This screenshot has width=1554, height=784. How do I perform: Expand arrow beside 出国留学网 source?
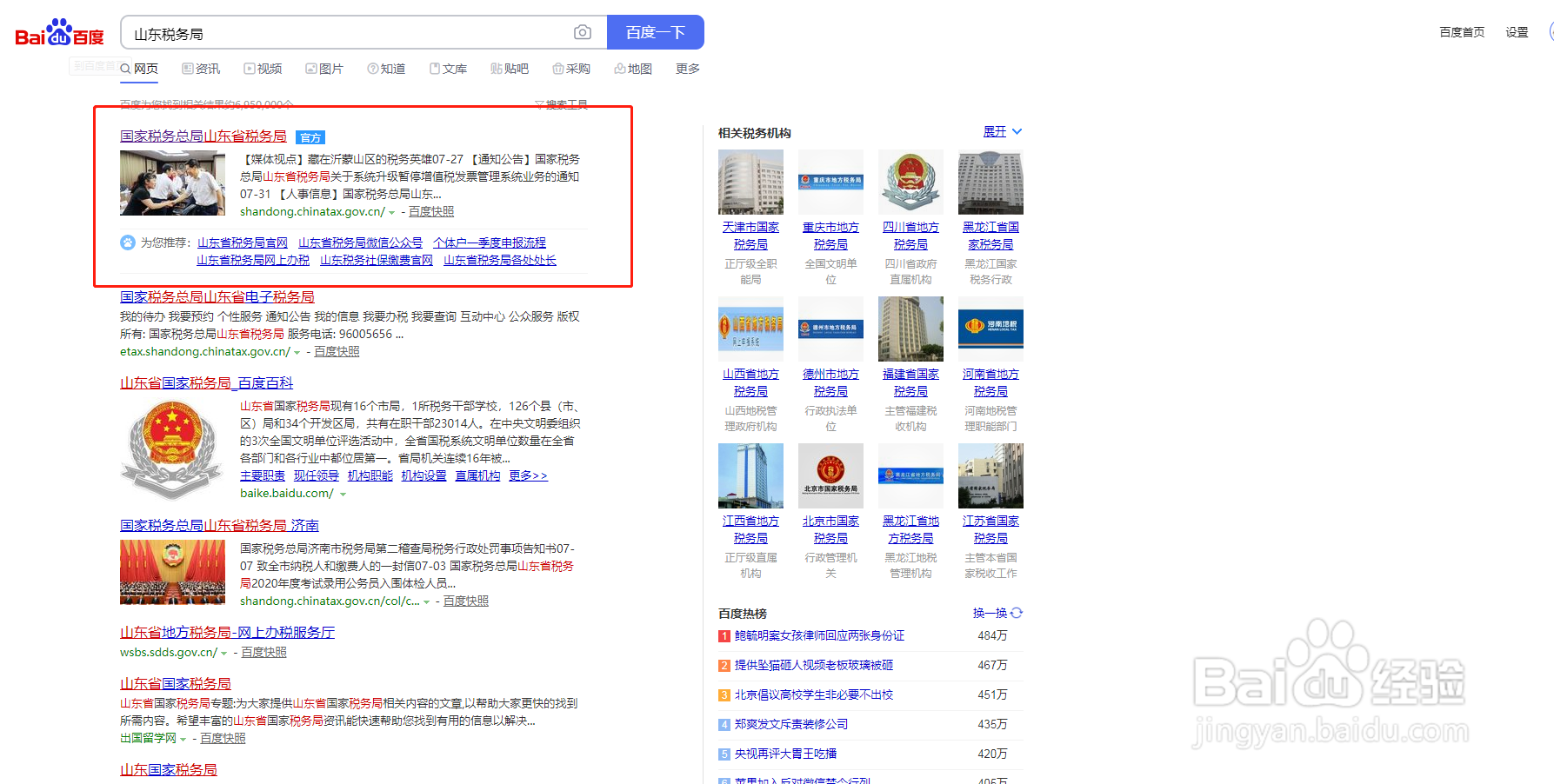[183, 740]
